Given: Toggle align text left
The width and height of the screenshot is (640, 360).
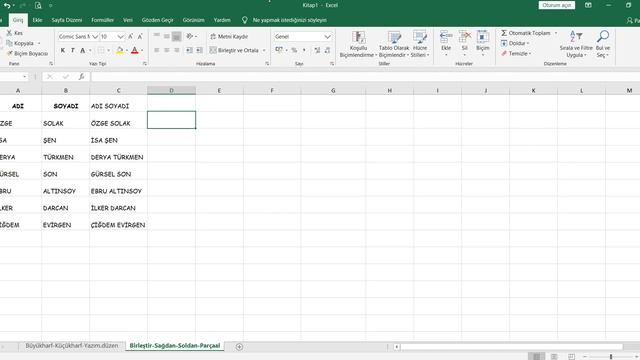Looking at the screenshot, I should (157, 50).
